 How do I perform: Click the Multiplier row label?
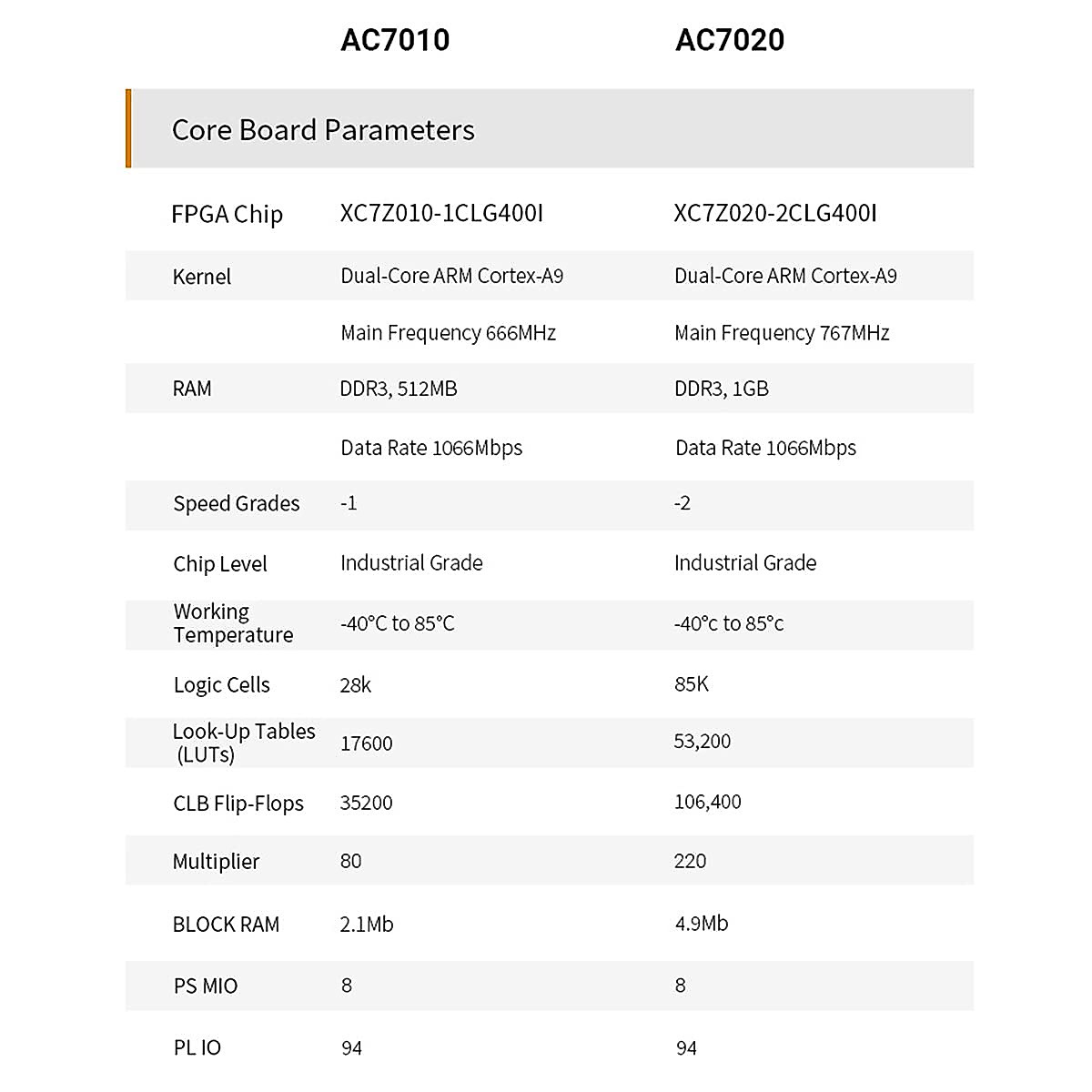(x=216, y=862)
